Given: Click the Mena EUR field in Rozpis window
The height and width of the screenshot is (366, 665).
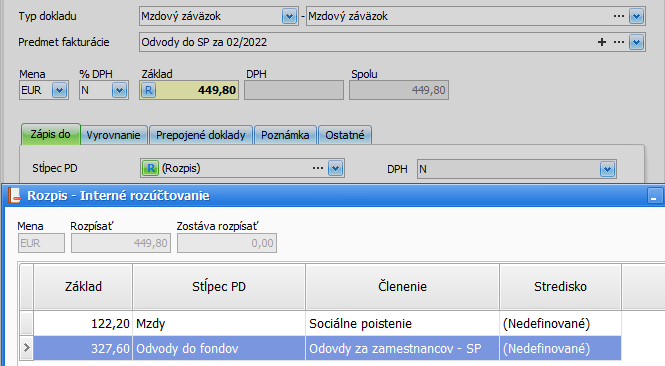Looking at the screenshot, I should pos(41,243).
